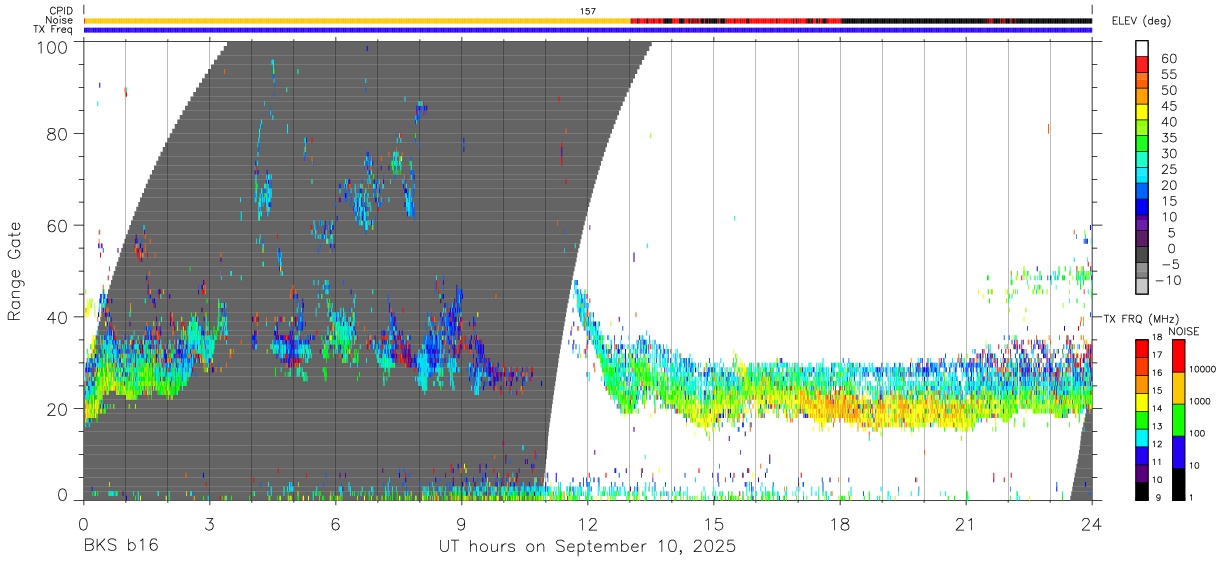Pick the lightest gray bottom ELEV swatch

[1143, 288]
